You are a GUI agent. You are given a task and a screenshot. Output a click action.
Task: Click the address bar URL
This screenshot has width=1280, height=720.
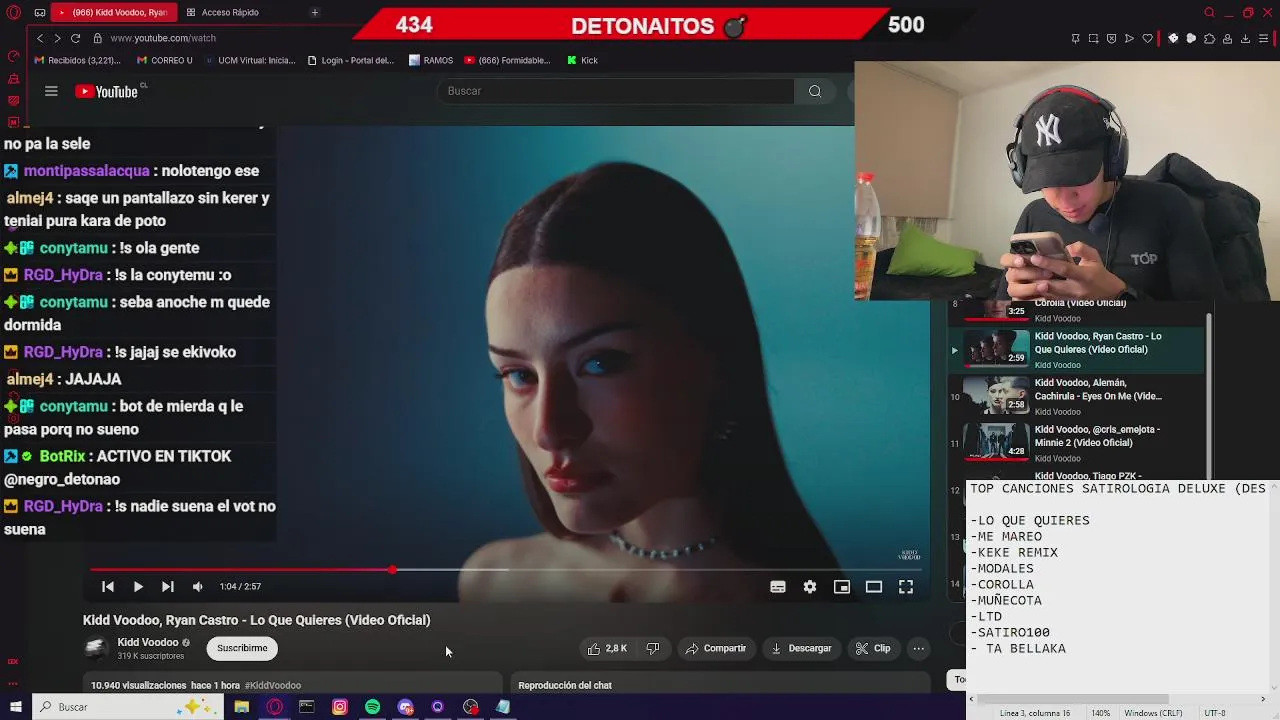pos(163,38)
